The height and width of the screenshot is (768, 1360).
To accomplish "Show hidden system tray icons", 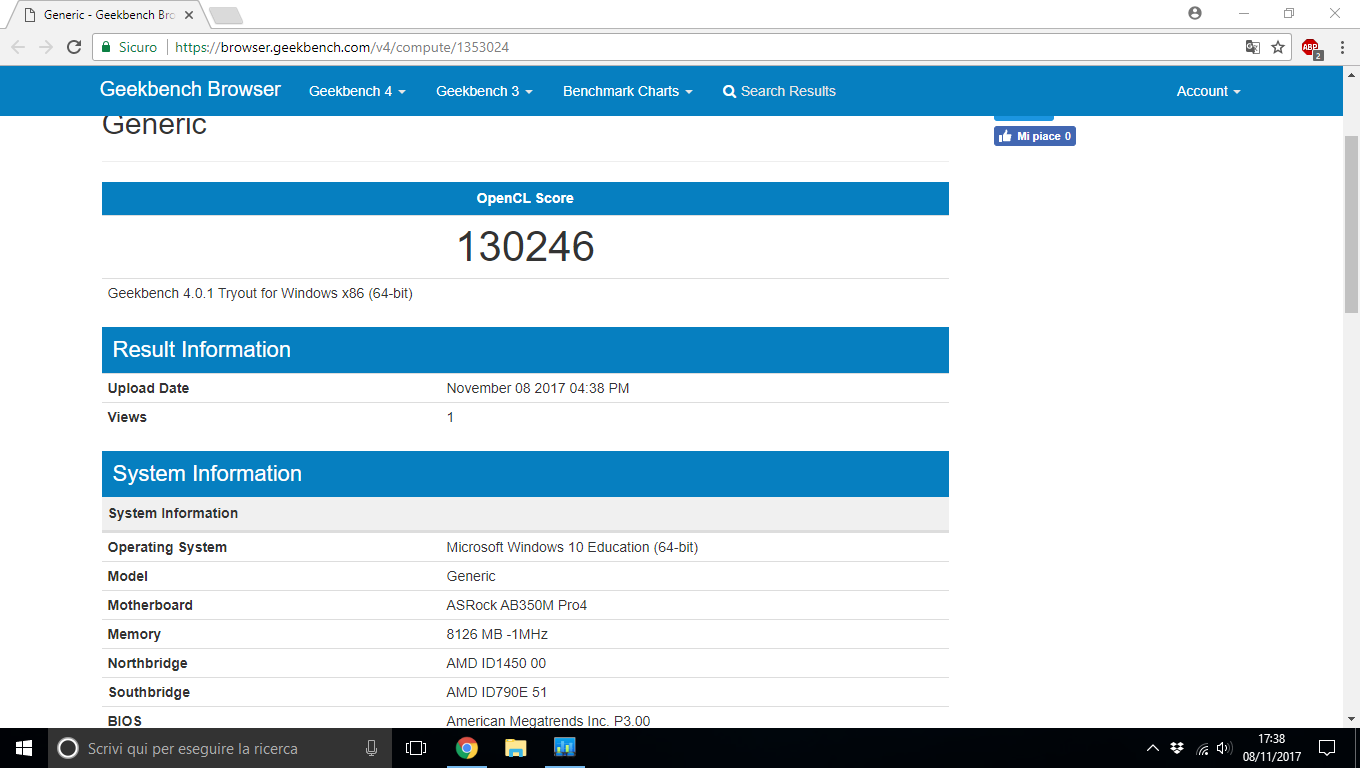I will (x=1153, y=748).
